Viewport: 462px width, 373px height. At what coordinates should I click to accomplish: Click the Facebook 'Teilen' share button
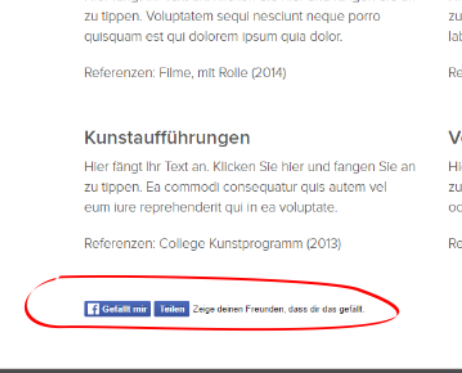pos(172,309)
